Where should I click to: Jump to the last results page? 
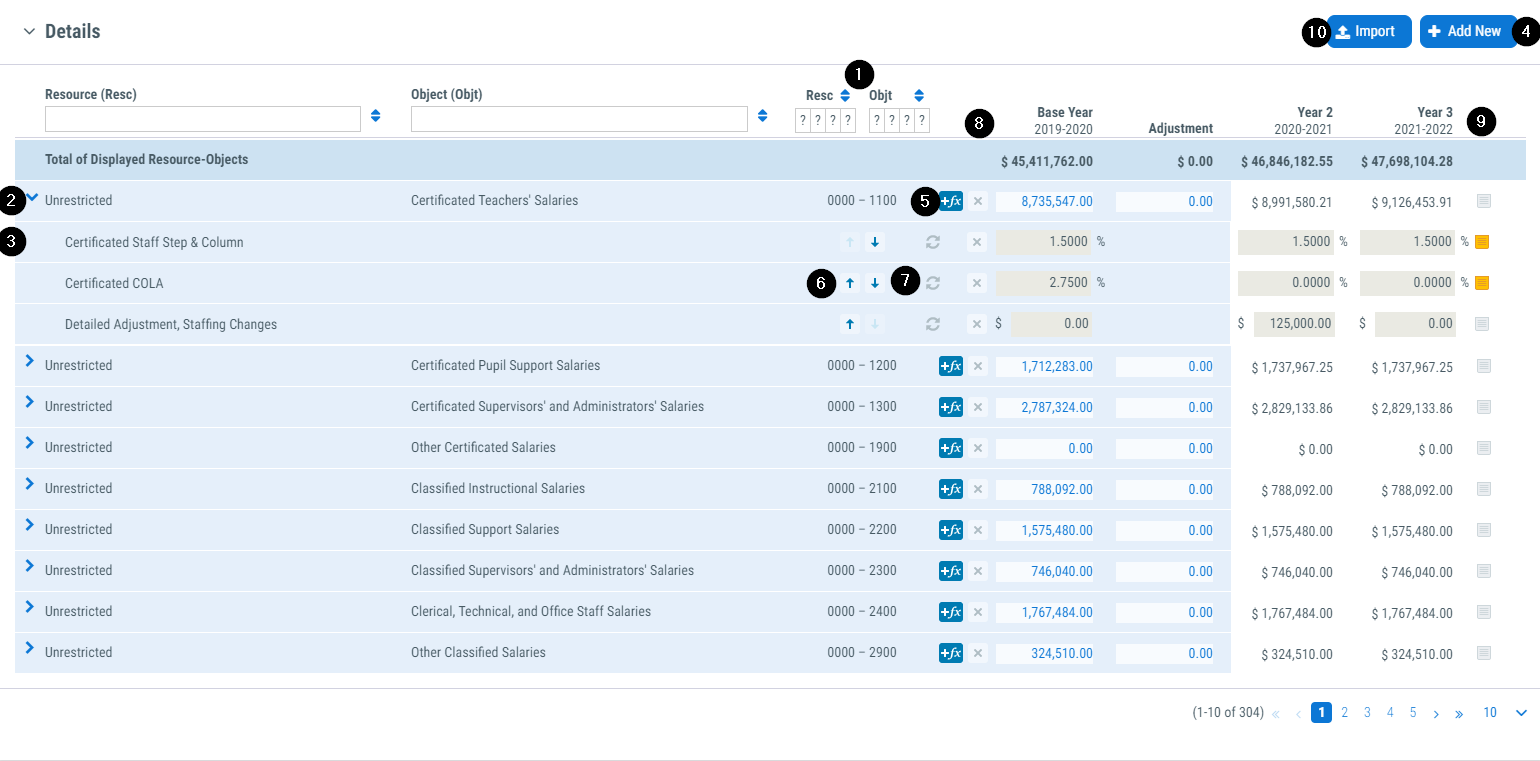pos(1459,714)
